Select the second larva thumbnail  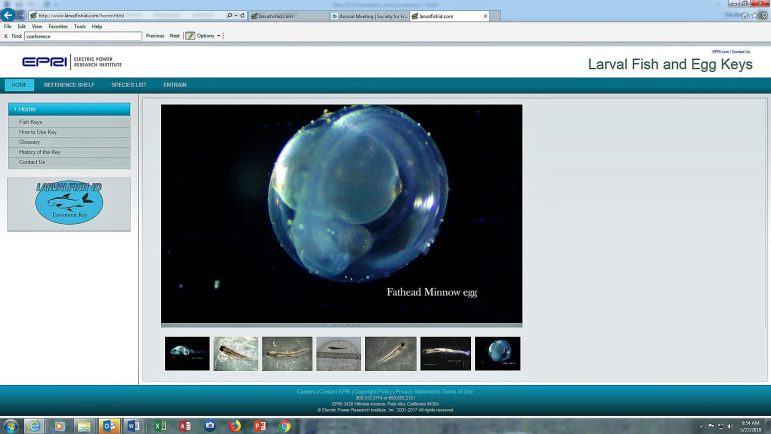[x=236, y=354]
